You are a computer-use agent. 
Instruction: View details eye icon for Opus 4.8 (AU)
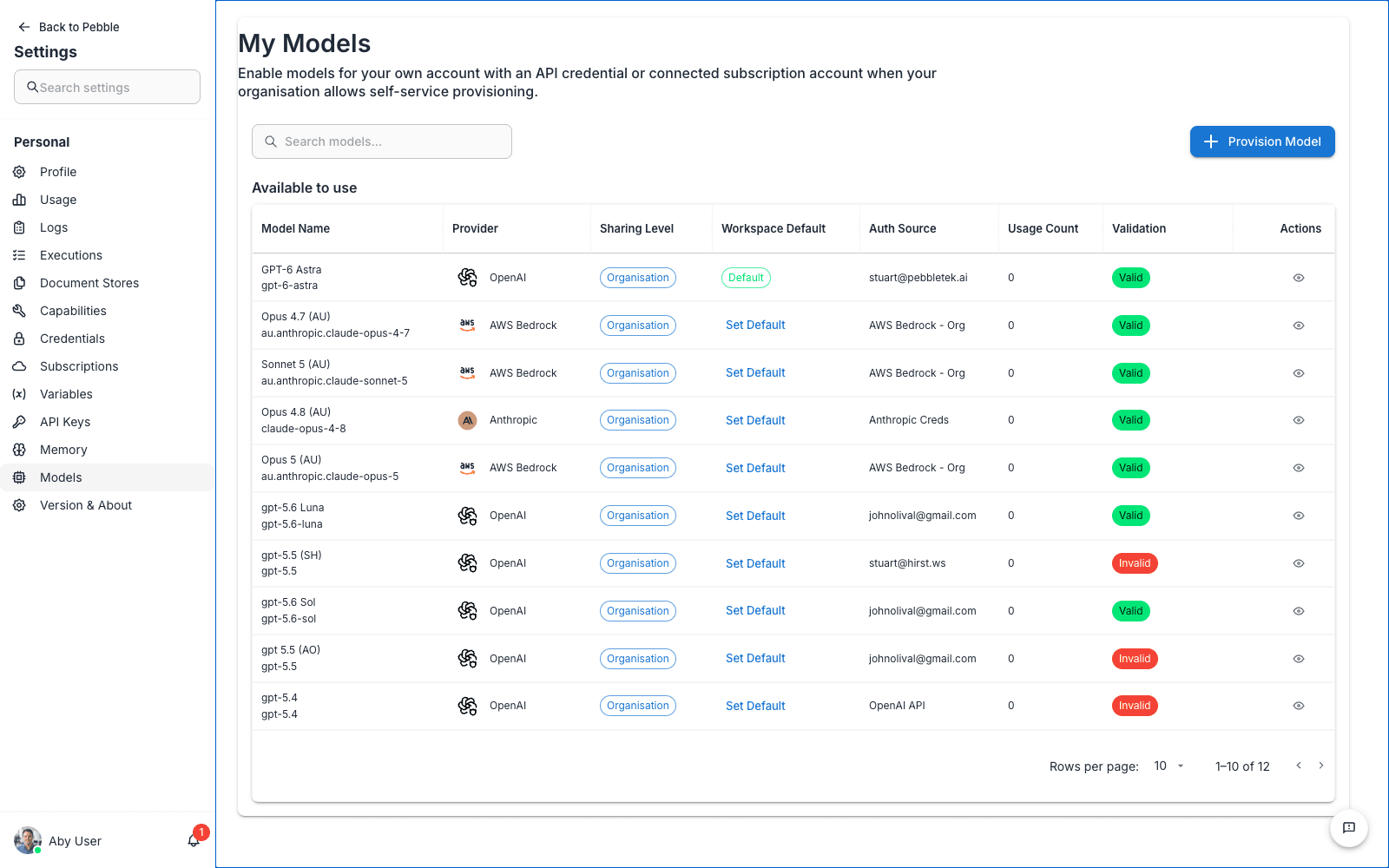click(x=1299, y=420)
